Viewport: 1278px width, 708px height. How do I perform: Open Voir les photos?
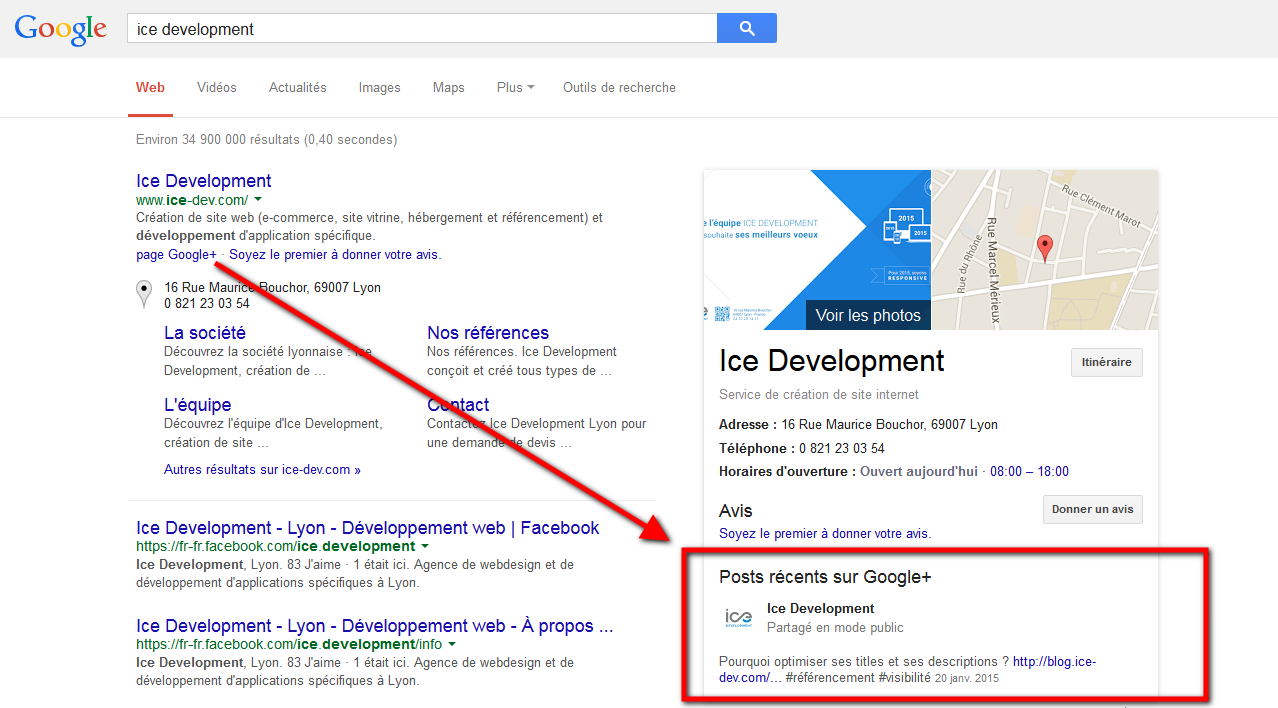867,314
